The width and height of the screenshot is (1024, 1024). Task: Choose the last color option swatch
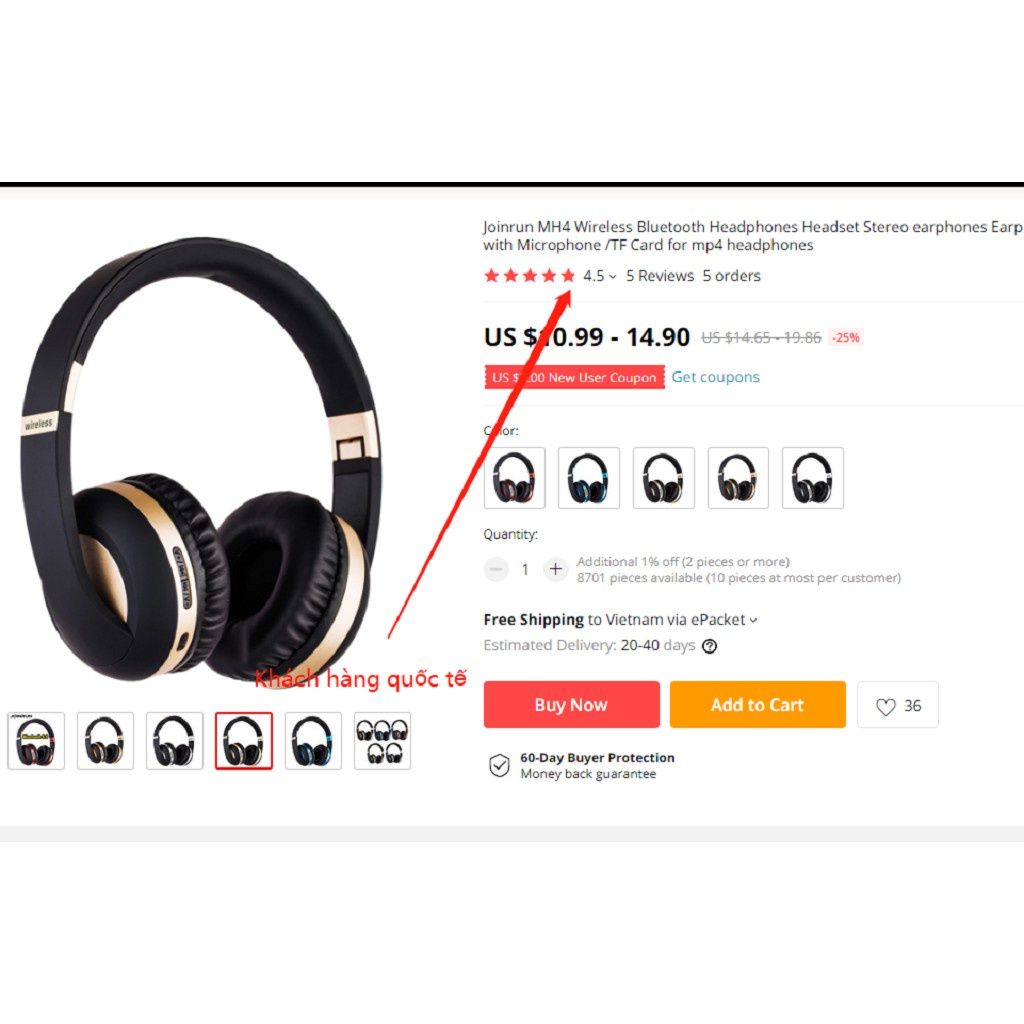tap(813, 478)
